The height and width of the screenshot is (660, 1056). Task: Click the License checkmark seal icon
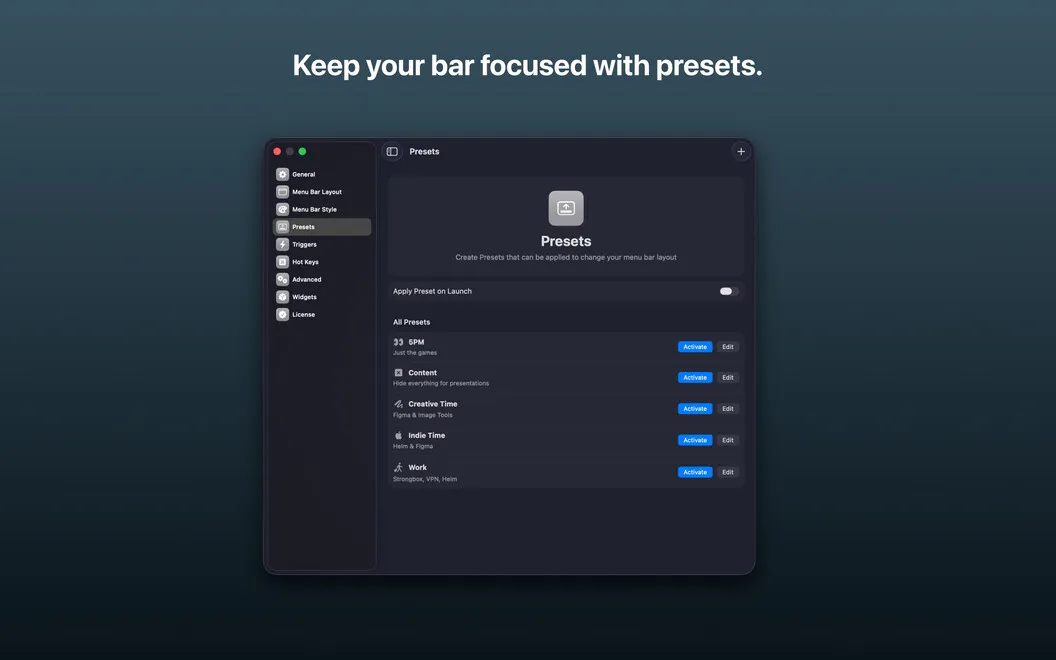pyautogui.click(x=283, y=315)
